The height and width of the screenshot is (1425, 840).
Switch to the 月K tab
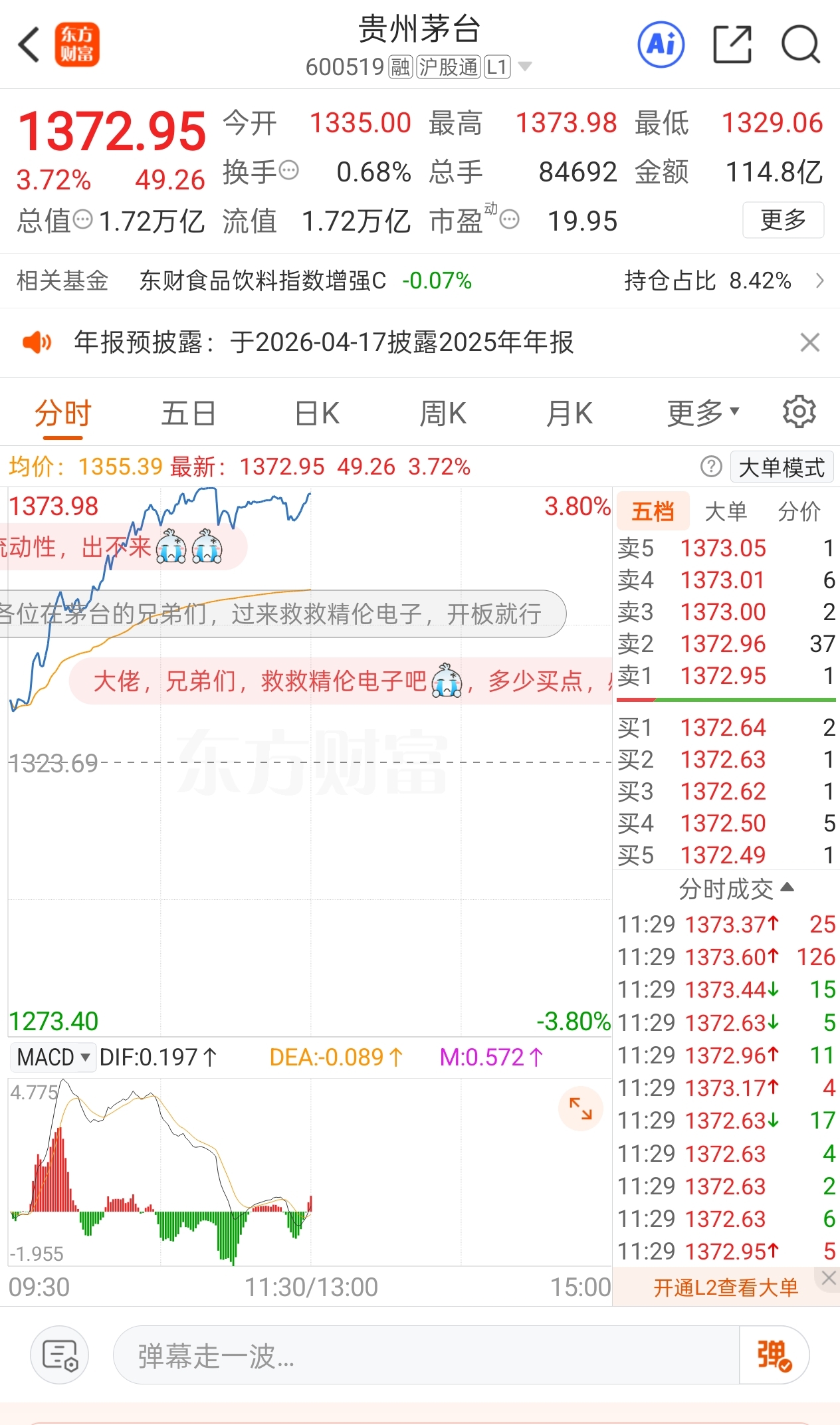click(569, 413)
